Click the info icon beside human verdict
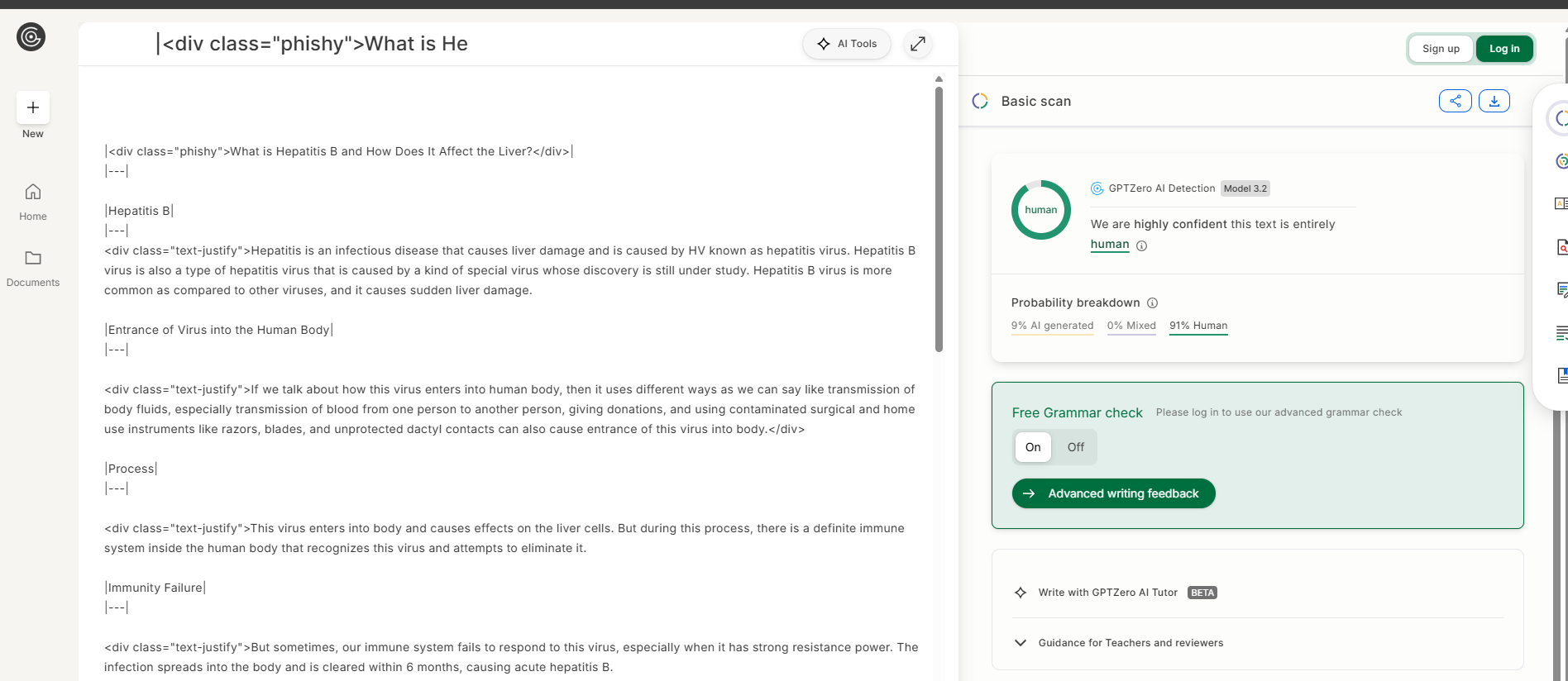Image resolution: width=1568 pixels, height=681 pixels. pyautogui.click(x=1141, y=245)
